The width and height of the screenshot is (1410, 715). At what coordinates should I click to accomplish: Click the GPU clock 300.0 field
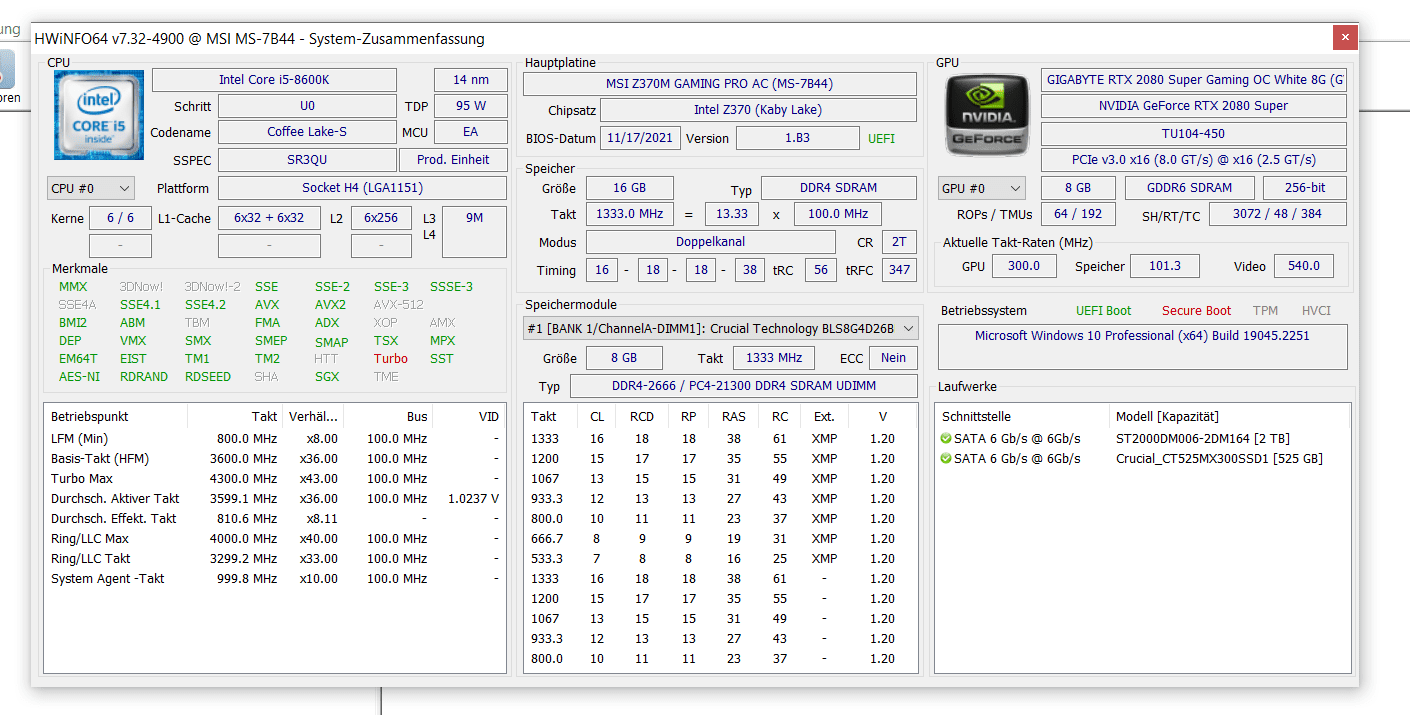(x=1023, y=266)
